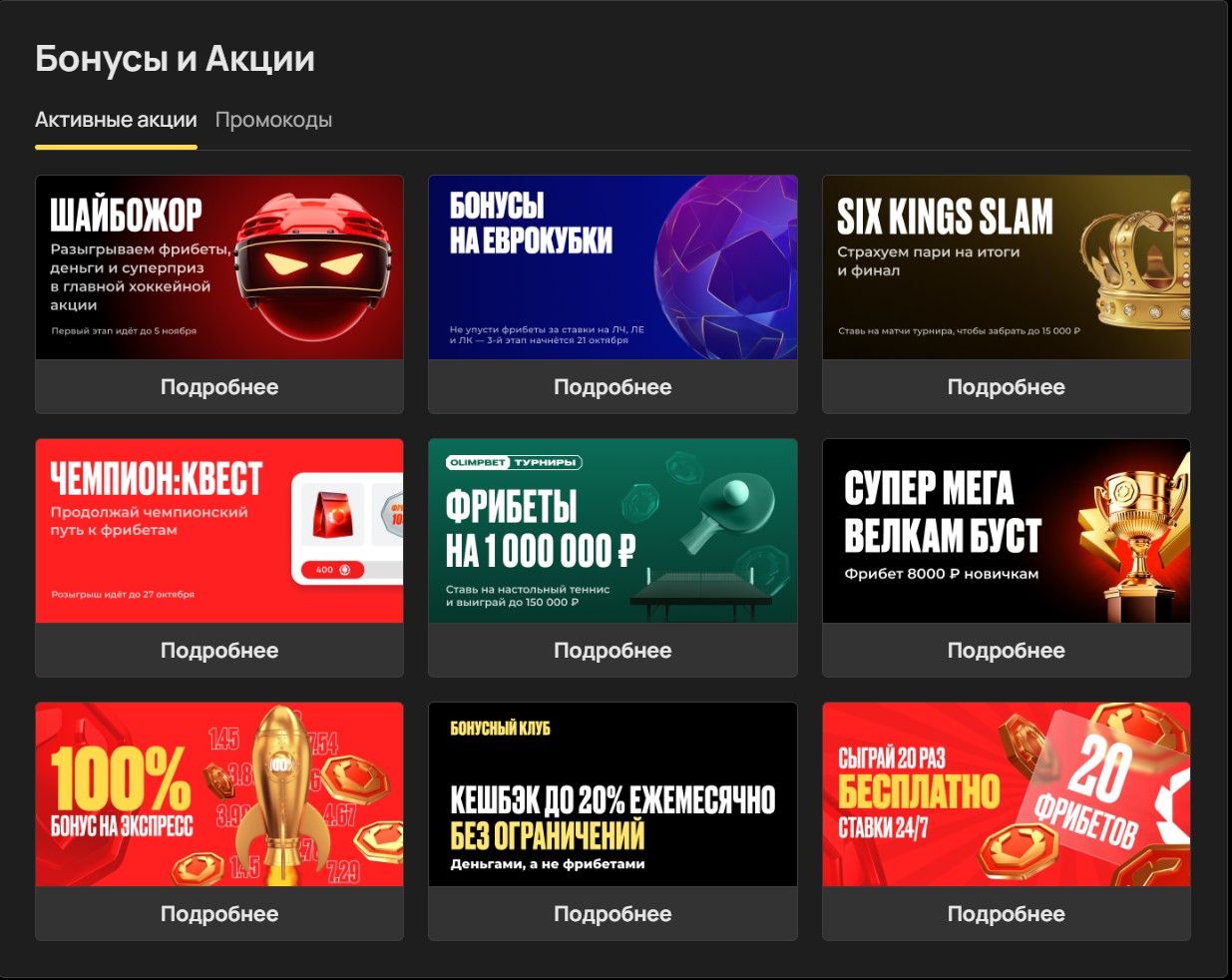Screen dimensions: 1232x980
Task: Open the Бонусы на еврокубки banner
Action: point(613,267)
